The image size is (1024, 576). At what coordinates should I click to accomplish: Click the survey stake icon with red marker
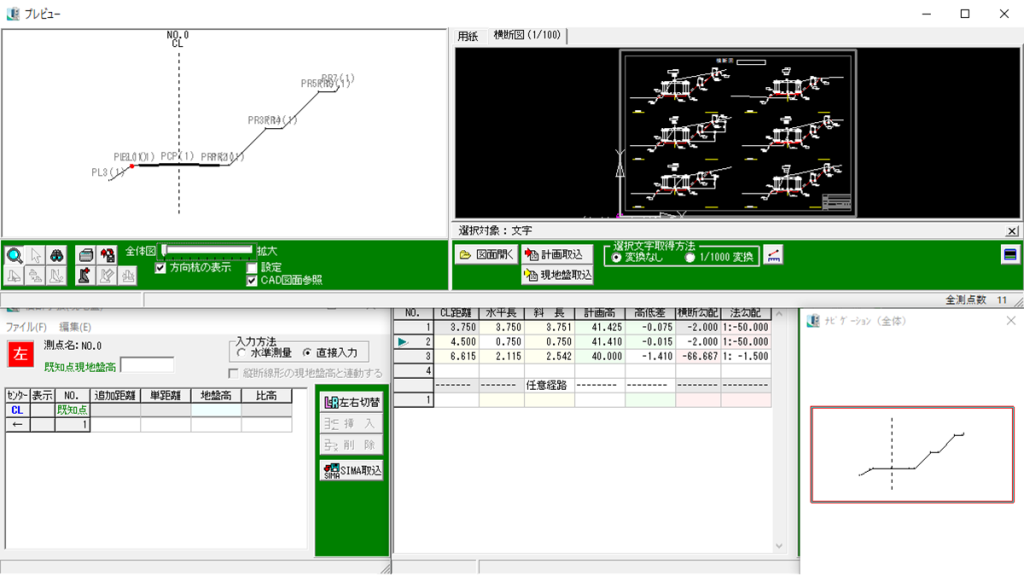[86, 276]
